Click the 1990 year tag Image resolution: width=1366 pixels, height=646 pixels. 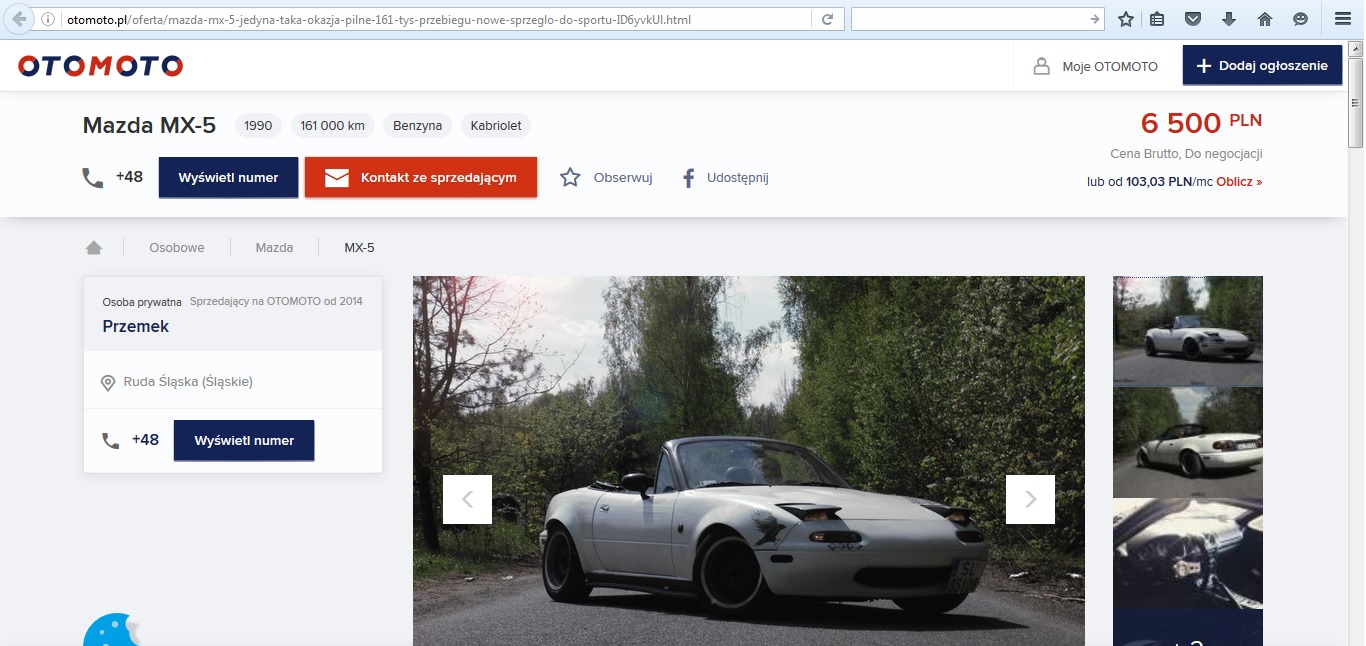pos(258,126)
